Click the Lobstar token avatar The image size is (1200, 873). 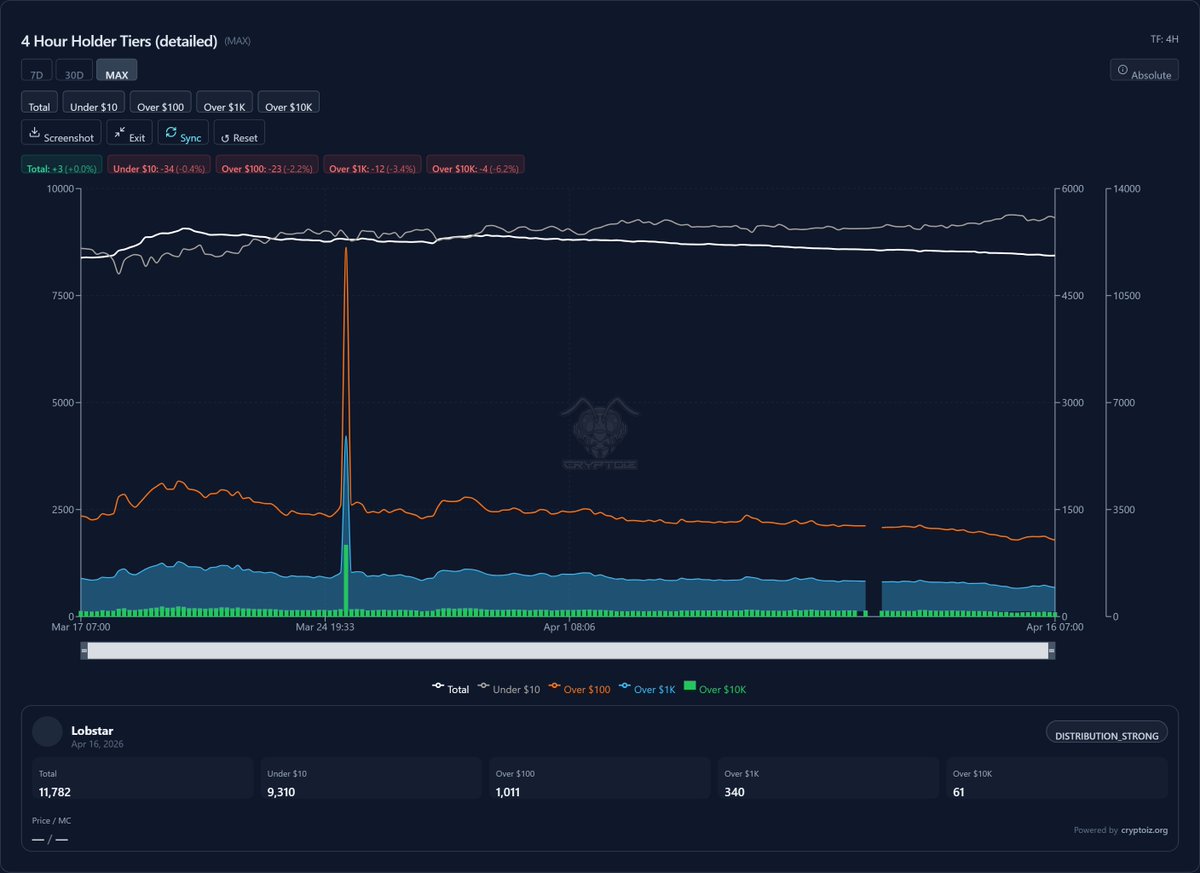click(47, 731)
